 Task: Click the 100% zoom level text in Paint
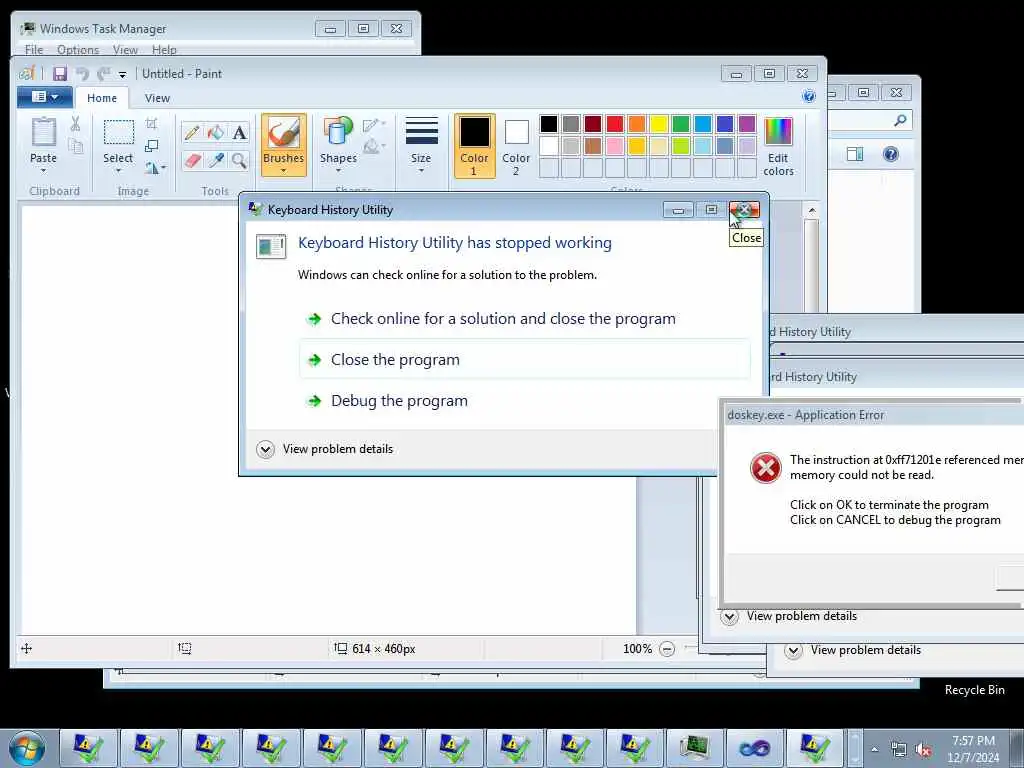tap(637, 649)
